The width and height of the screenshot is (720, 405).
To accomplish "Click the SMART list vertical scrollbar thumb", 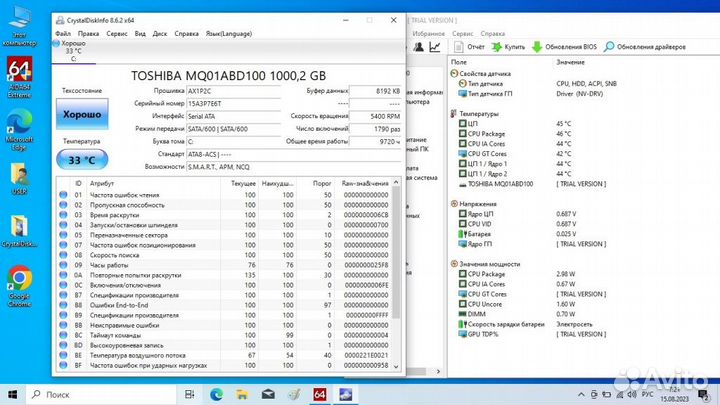I will click(x=396, y=253).
